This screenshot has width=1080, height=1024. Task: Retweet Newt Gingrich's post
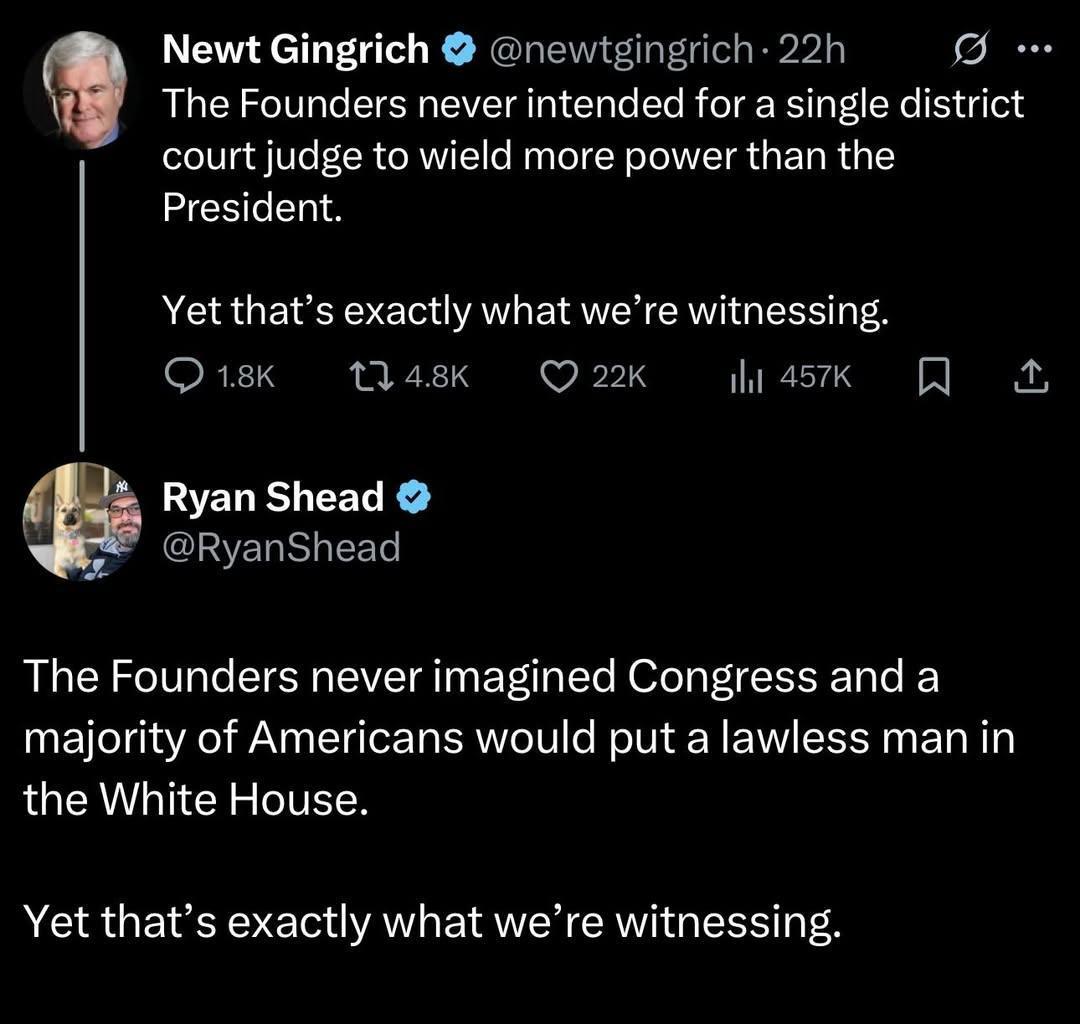(371, 377)
